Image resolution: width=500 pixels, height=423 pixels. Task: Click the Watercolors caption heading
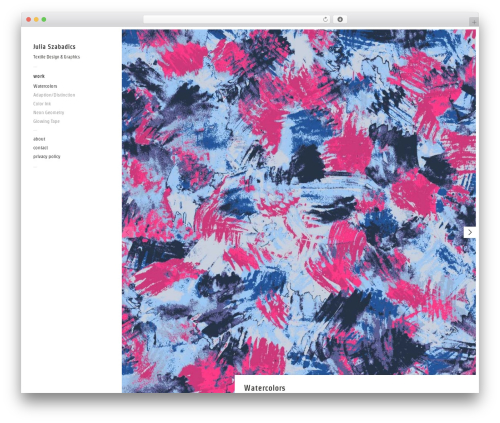click(x=265, y=388)
